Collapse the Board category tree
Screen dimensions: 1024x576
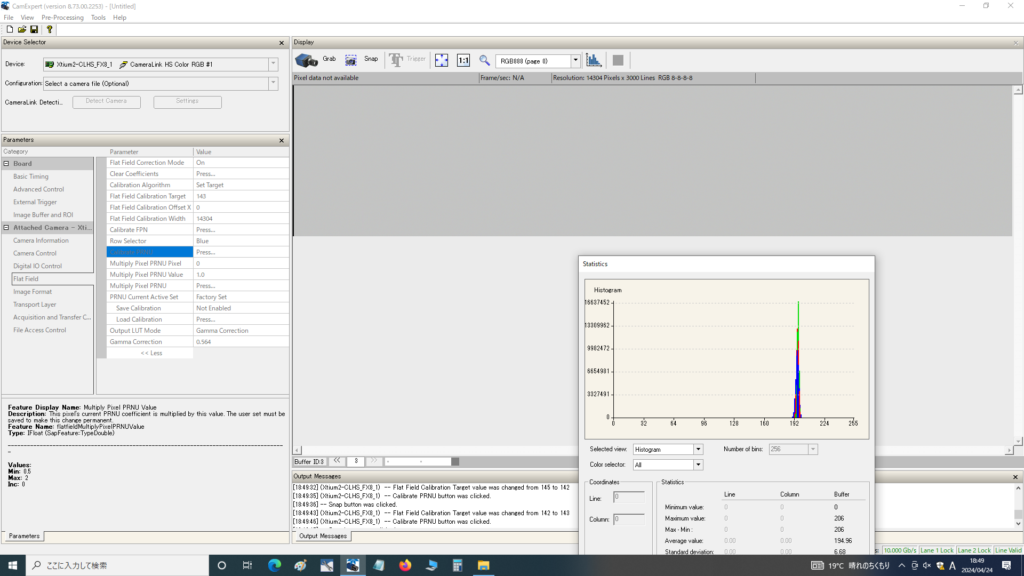tap(7, 164)
